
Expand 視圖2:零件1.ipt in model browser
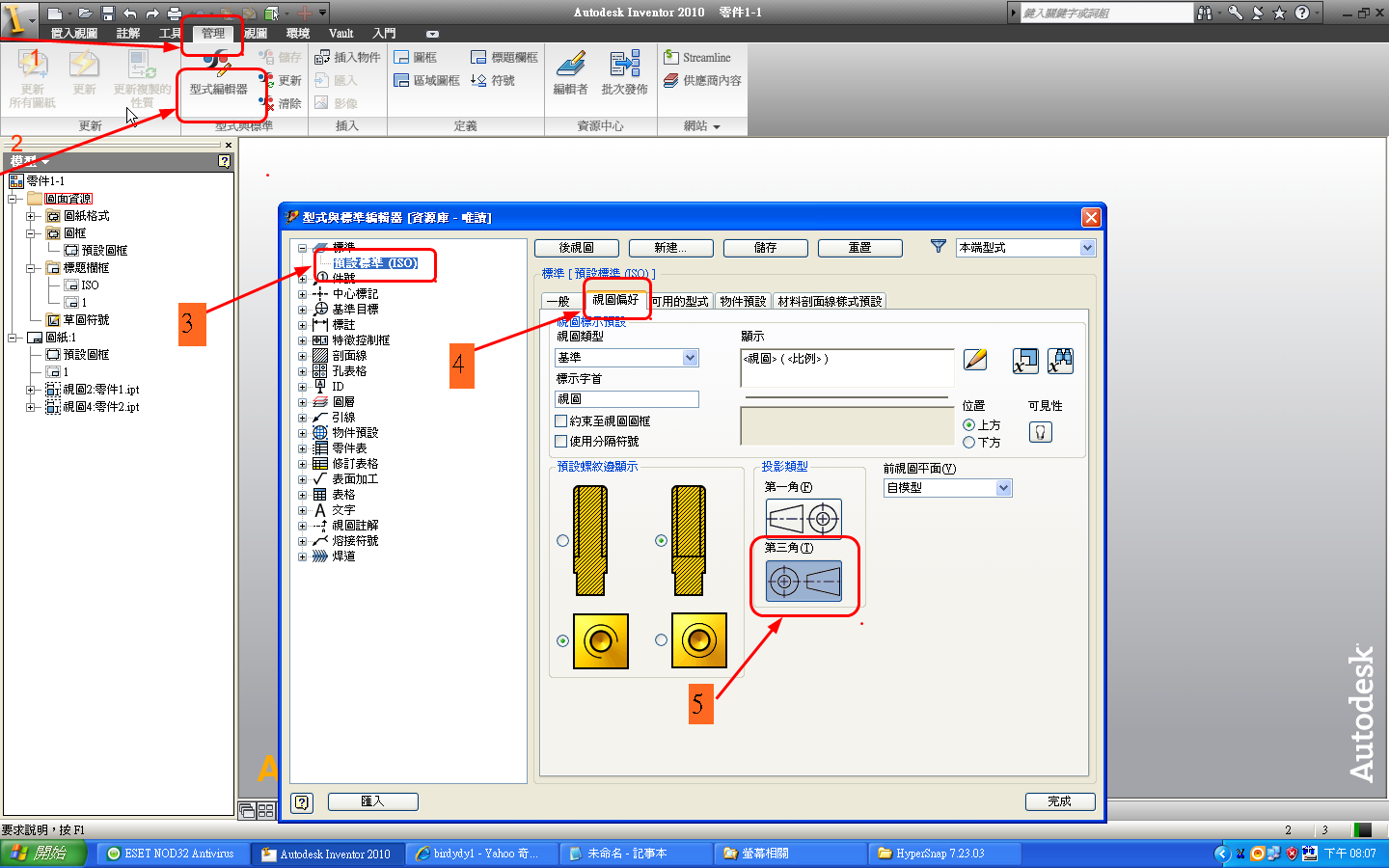30,390
